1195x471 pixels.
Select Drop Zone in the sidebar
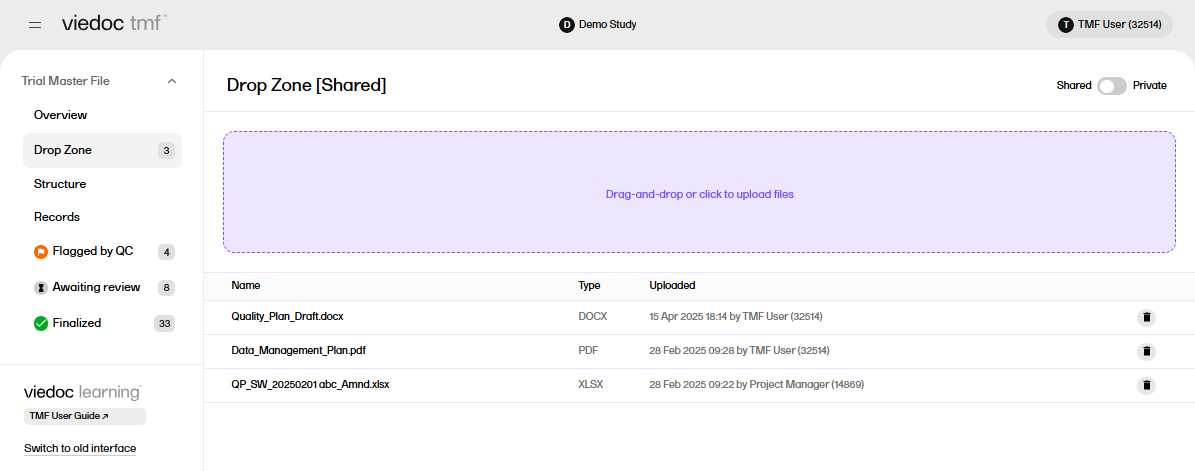pyautogui.click(x=63, y=150)
